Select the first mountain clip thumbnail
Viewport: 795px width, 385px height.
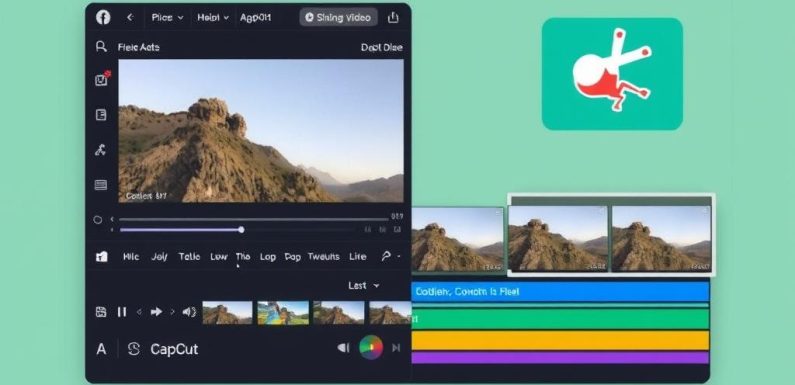click(x=227, y=312)
